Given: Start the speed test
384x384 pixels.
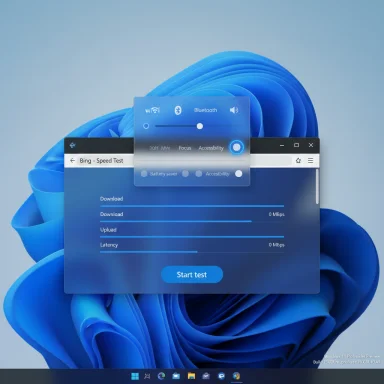Looking at the screenshot, I should pyautogui.click(x=192, y=275).
